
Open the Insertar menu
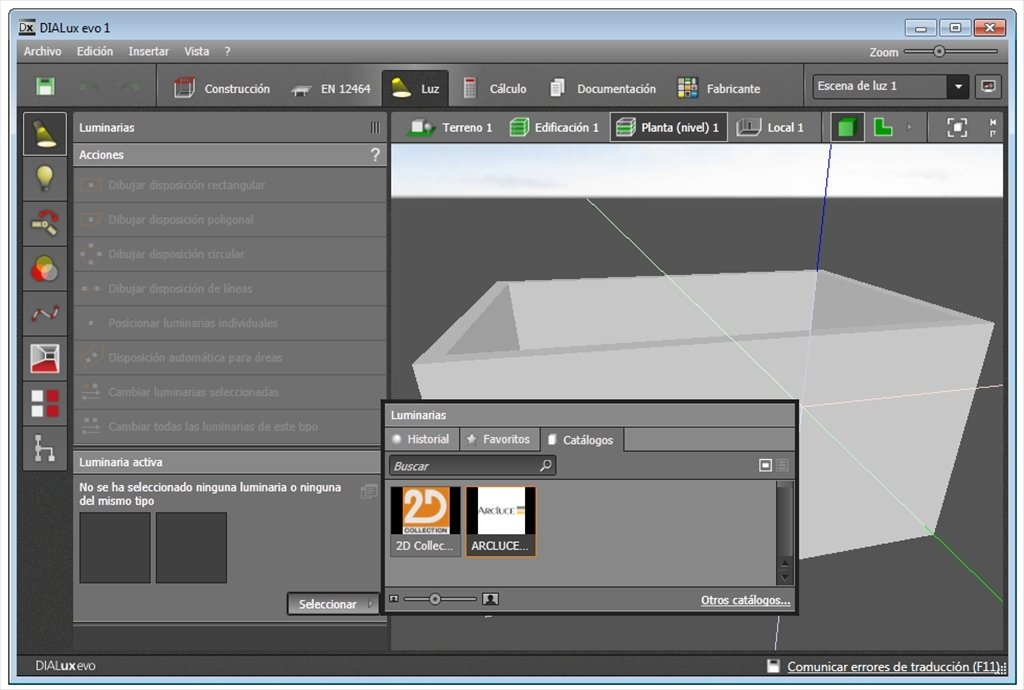148,51
